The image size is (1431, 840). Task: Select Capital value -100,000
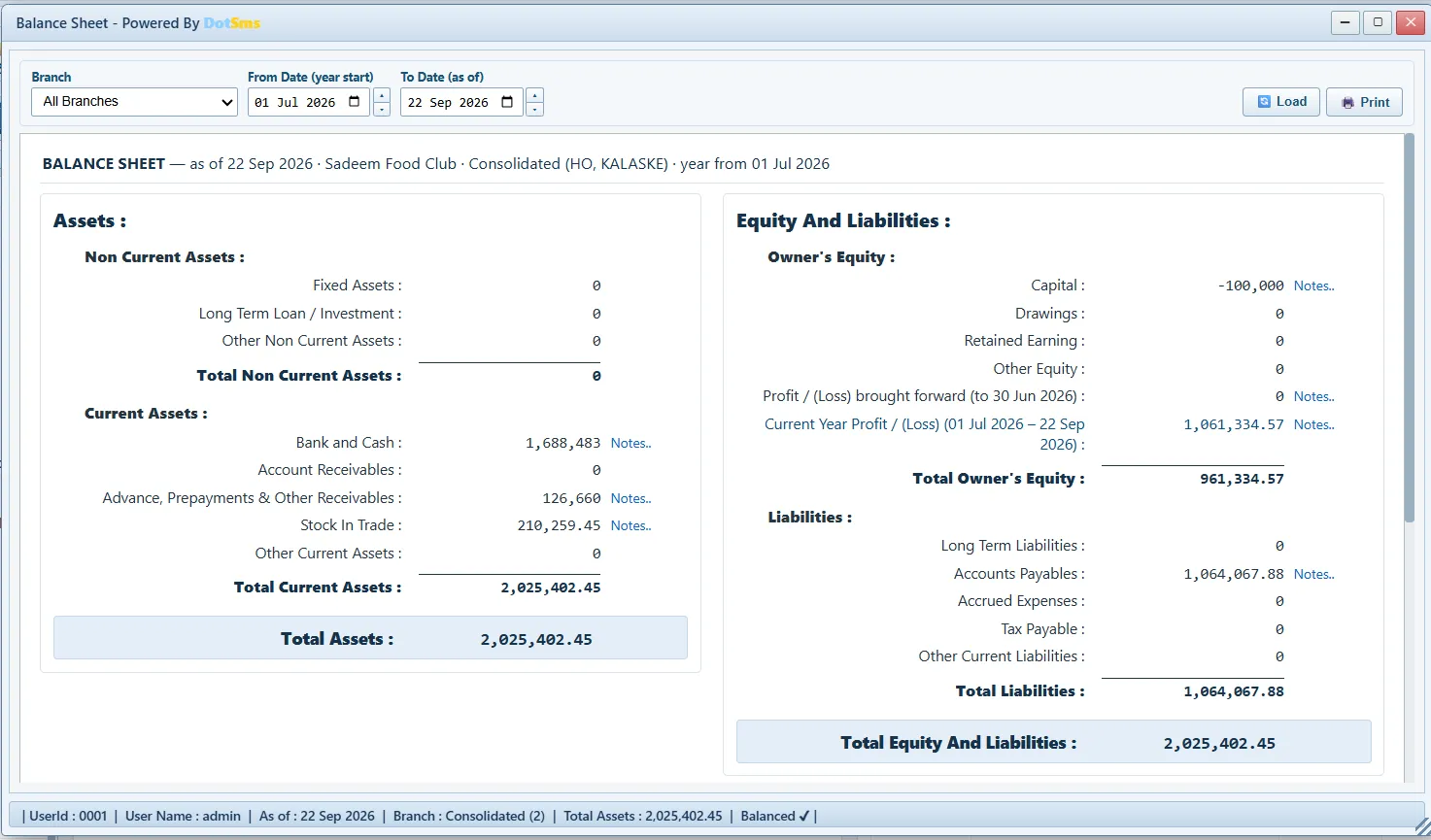(1250, 286)
